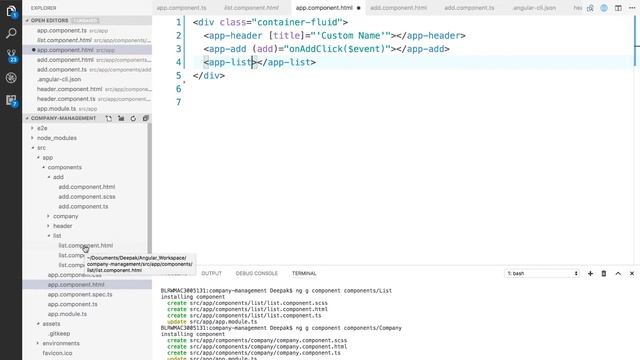640x360 pixels.
Task: Click the open changes icon in editor toolbar
Action: (590, 8)
